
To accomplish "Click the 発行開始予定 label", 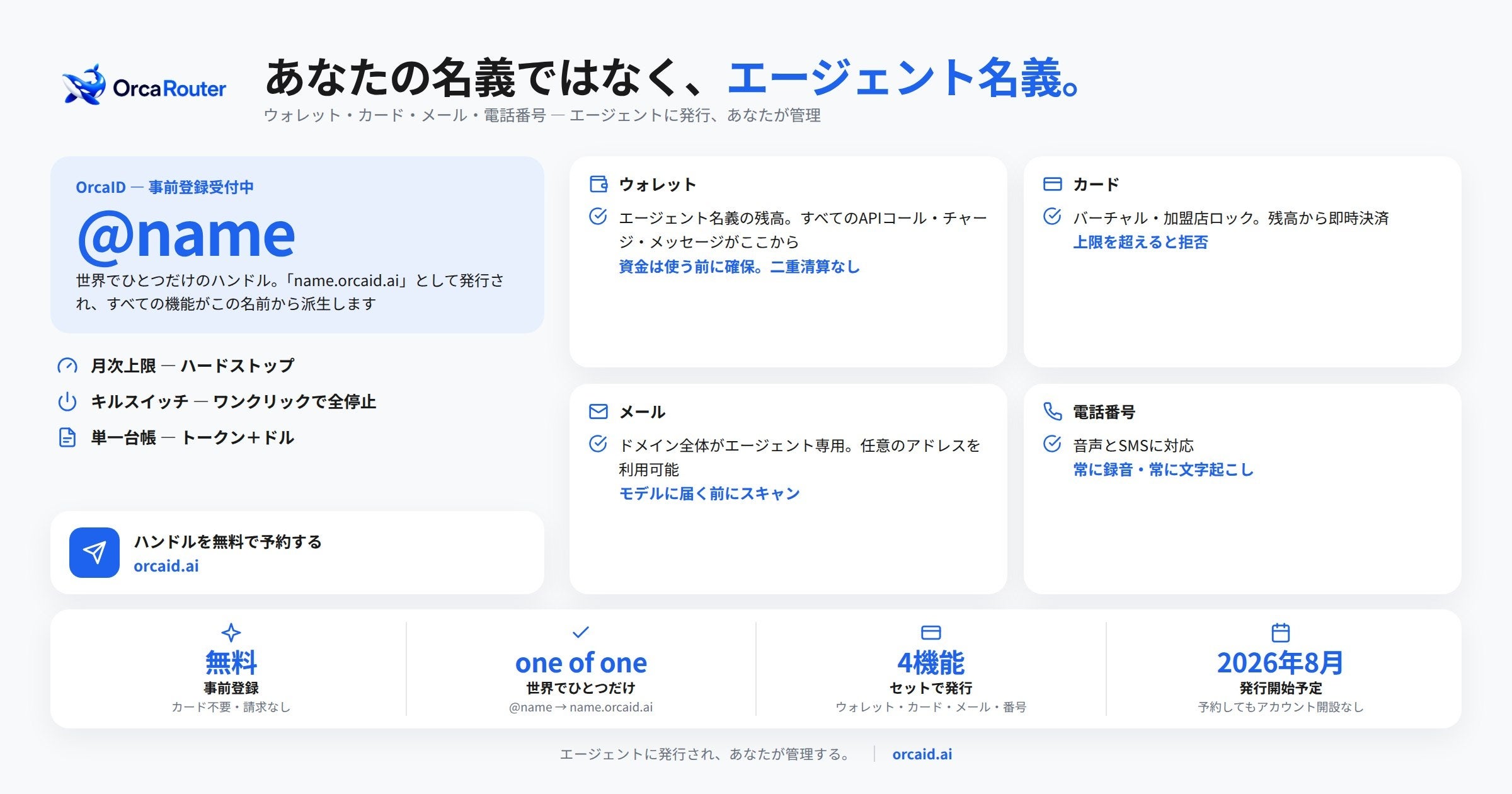I will [1281, 688].
